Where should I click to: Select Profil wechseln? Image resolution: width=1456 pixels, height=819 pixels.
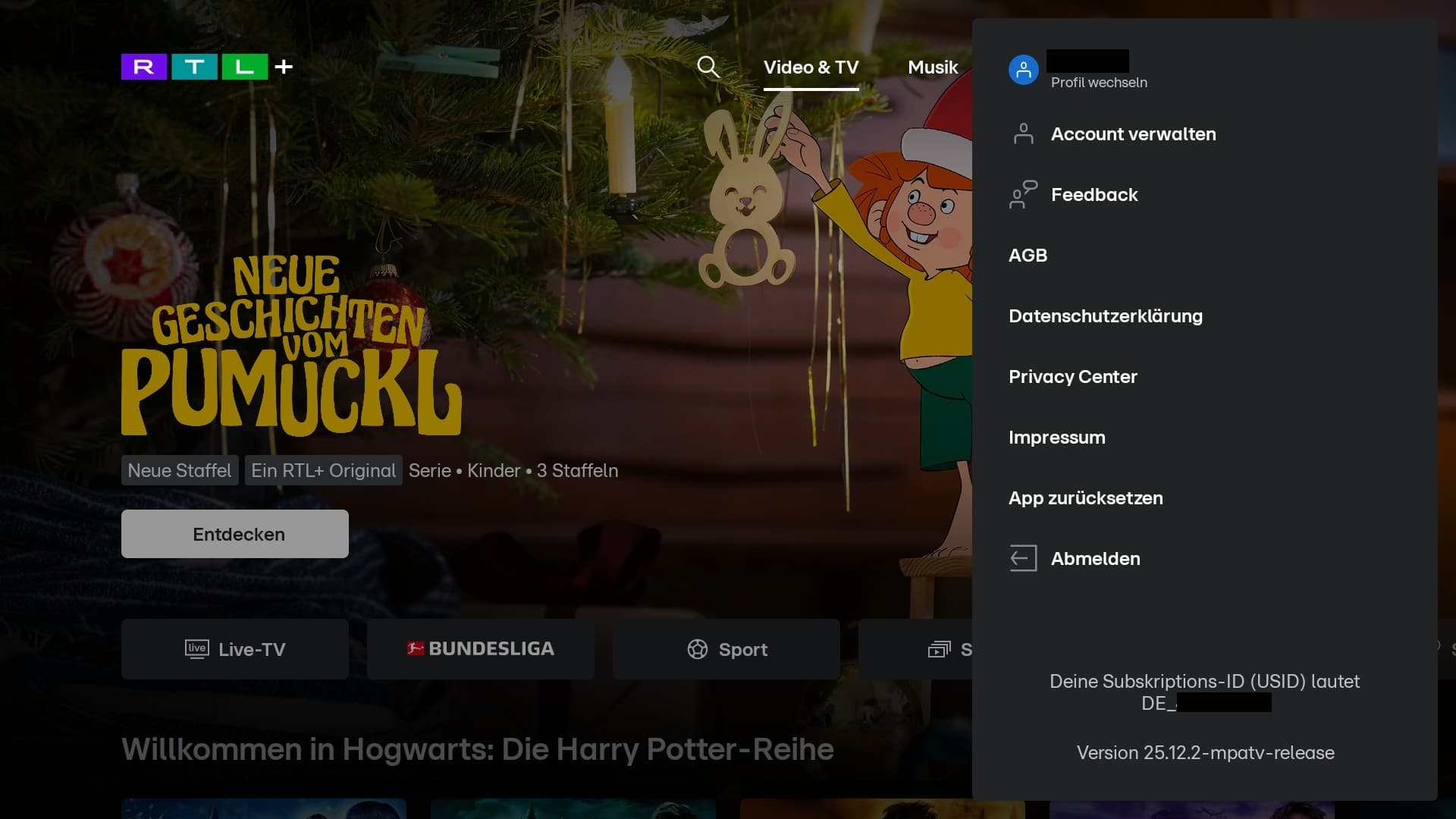tap(1098, 83)
